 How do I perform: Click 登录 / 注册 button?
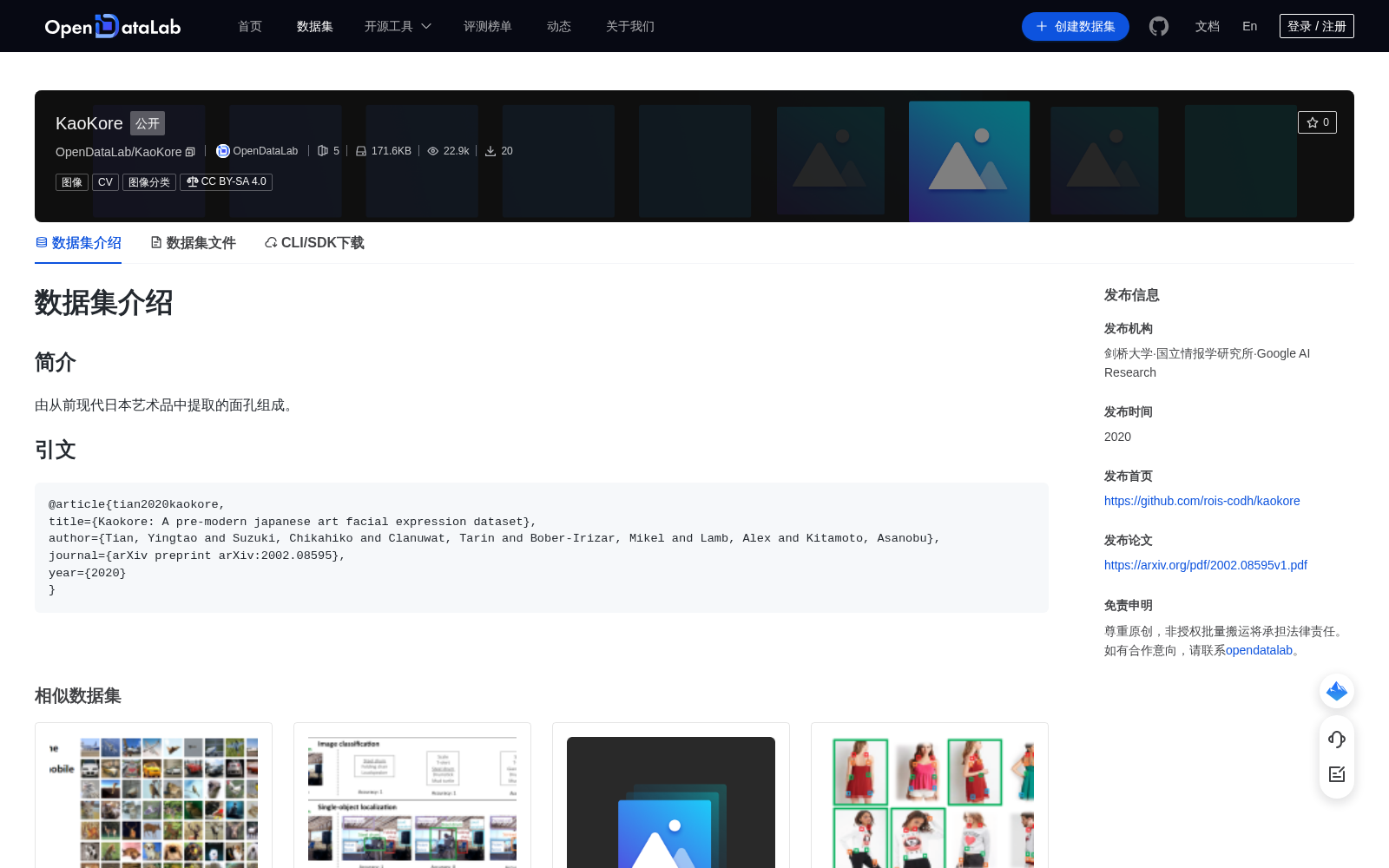pyautogui.click(x=1317, y=26)
